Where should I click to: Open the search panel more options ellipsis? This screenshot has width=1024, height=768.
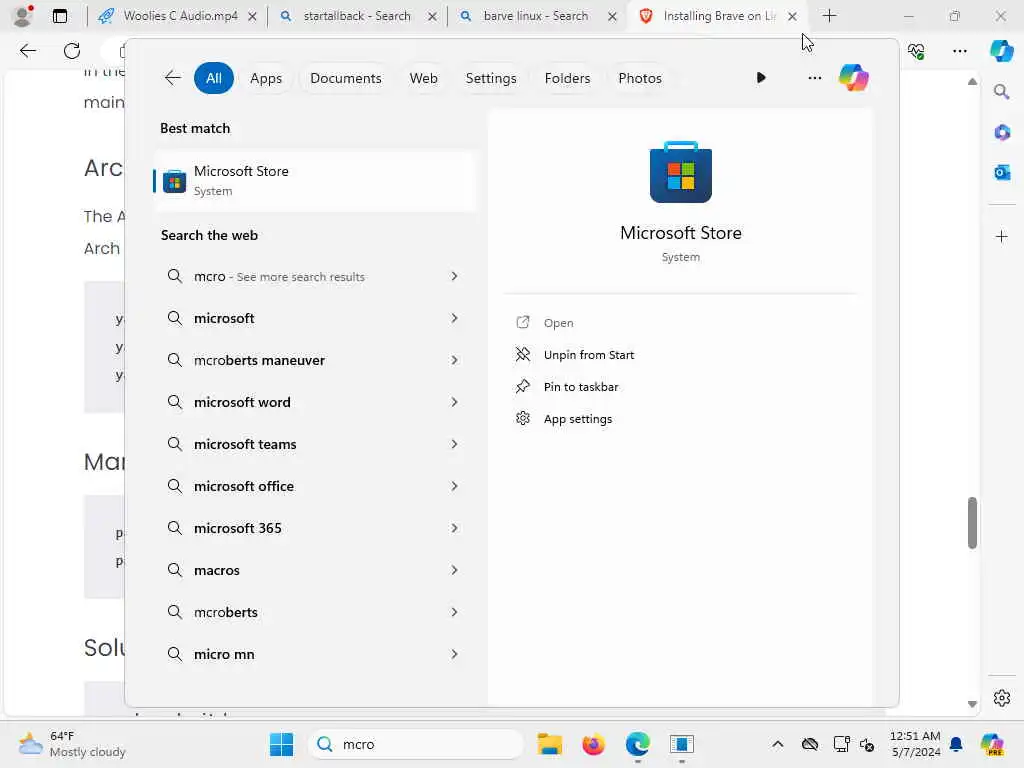click(x=814, y=78)
